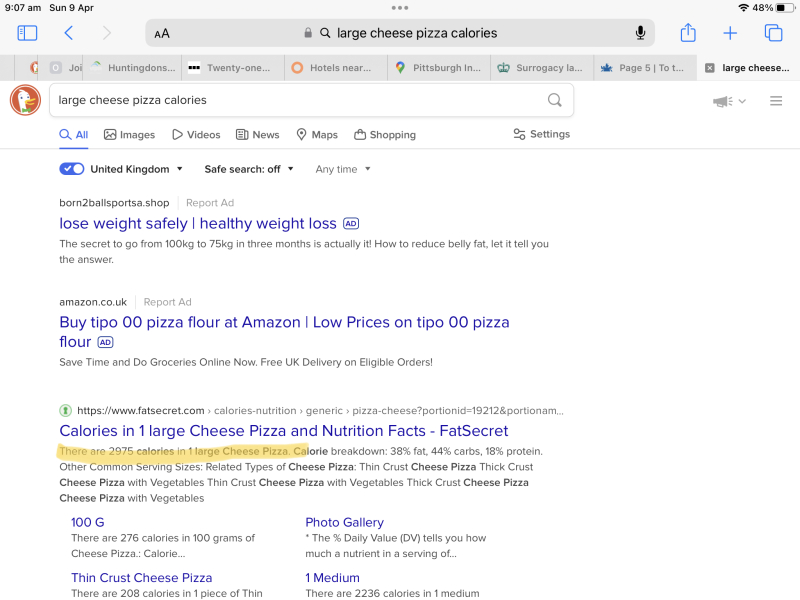The width and height of the screenshot is (800, 600).
Task: Click the AD badge on pizza flour ad
Action: point(105,342)
